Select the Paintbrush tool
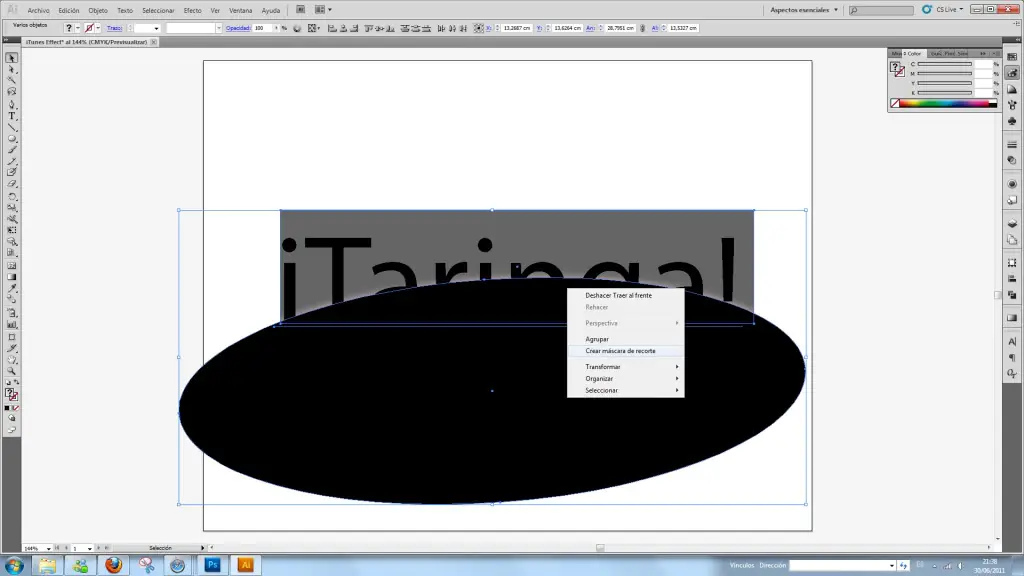1024x576 pixels. 12,150
